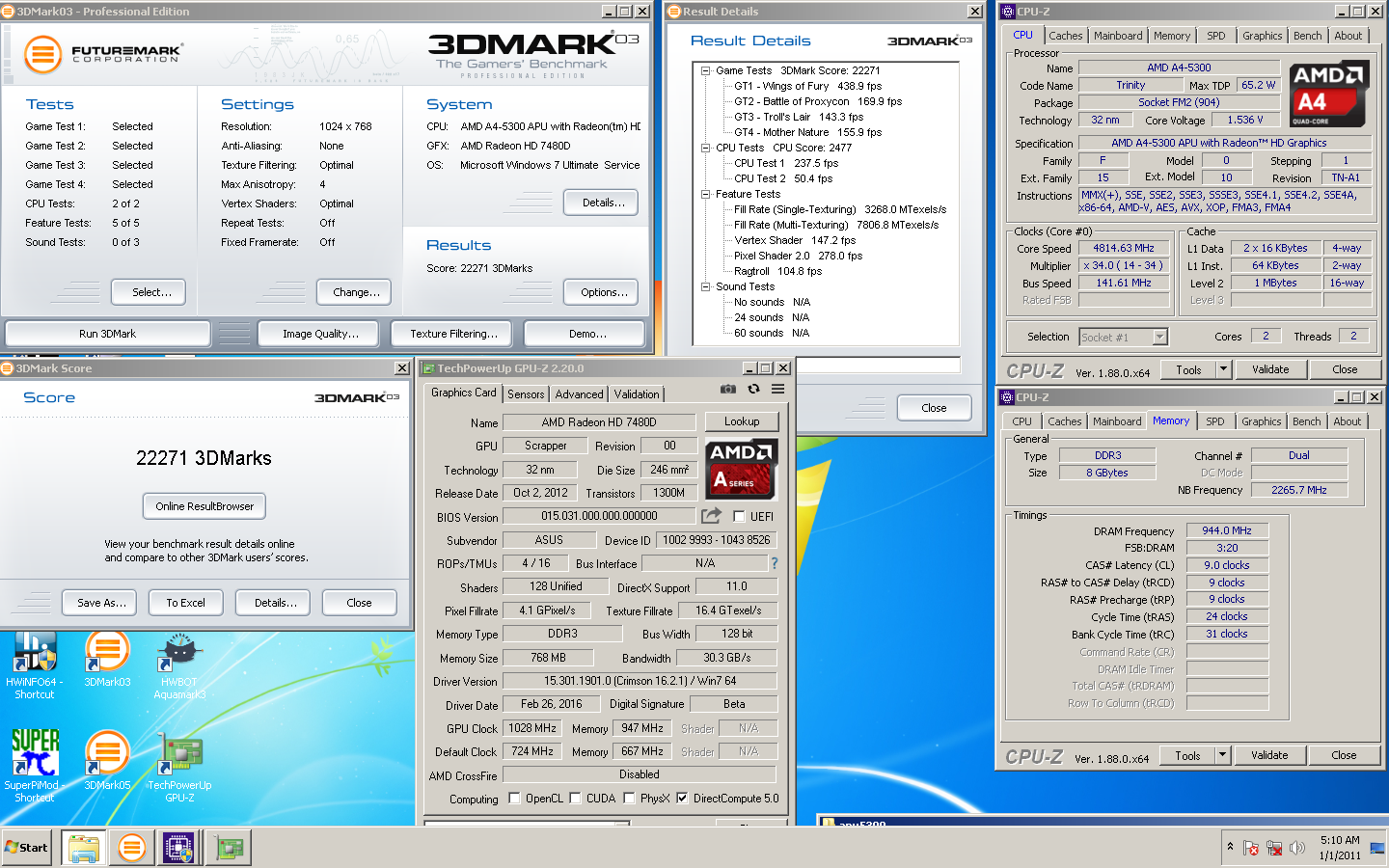
Task: Open the Validation tab in GPU-Z
Action: (637, 393)
